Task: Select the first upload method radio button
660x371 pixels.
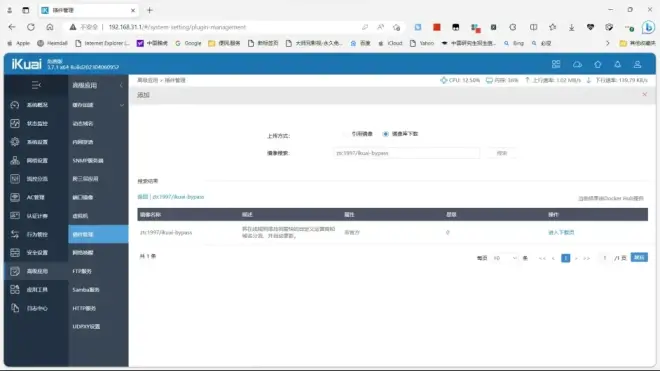Action: click(346, 134)
